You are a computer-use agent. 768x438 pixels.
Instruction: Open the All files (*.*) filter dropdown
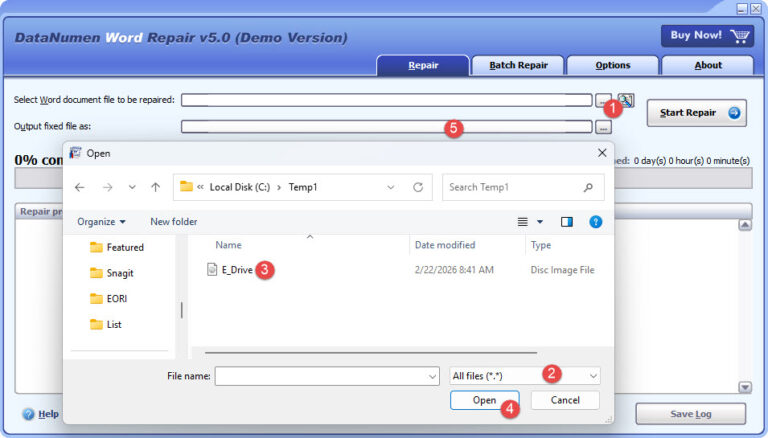click(525, 376)
